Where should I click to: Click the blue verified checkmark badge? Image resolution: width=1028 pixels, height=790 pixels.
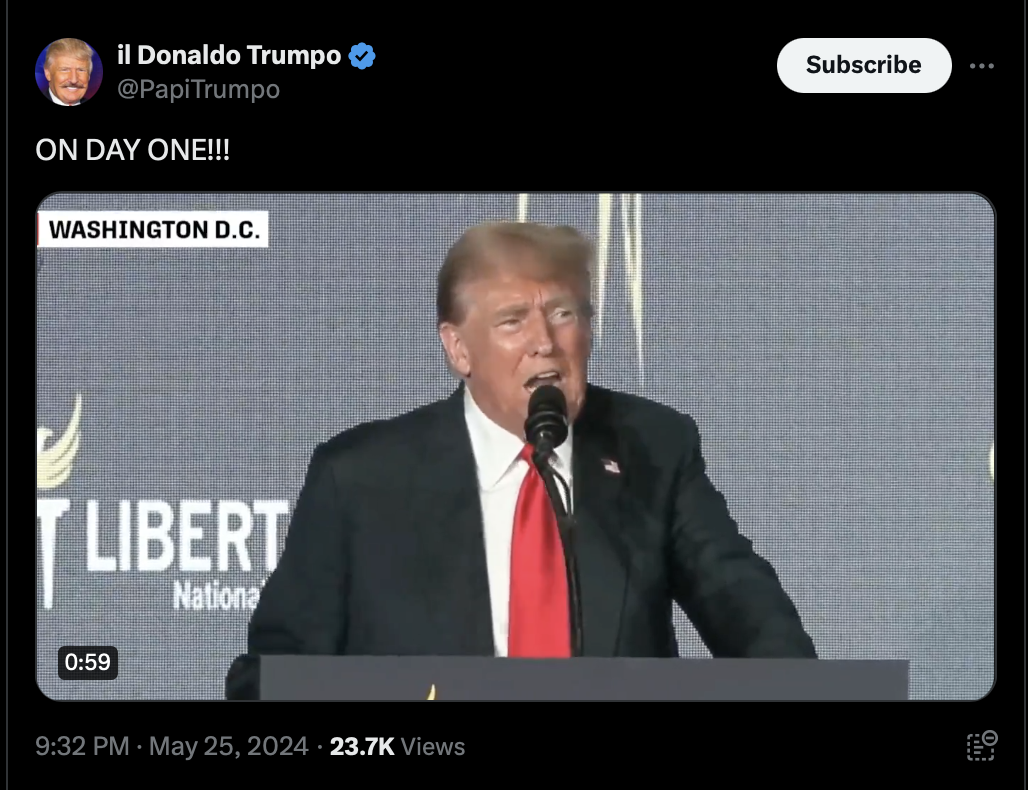(362, 56)
